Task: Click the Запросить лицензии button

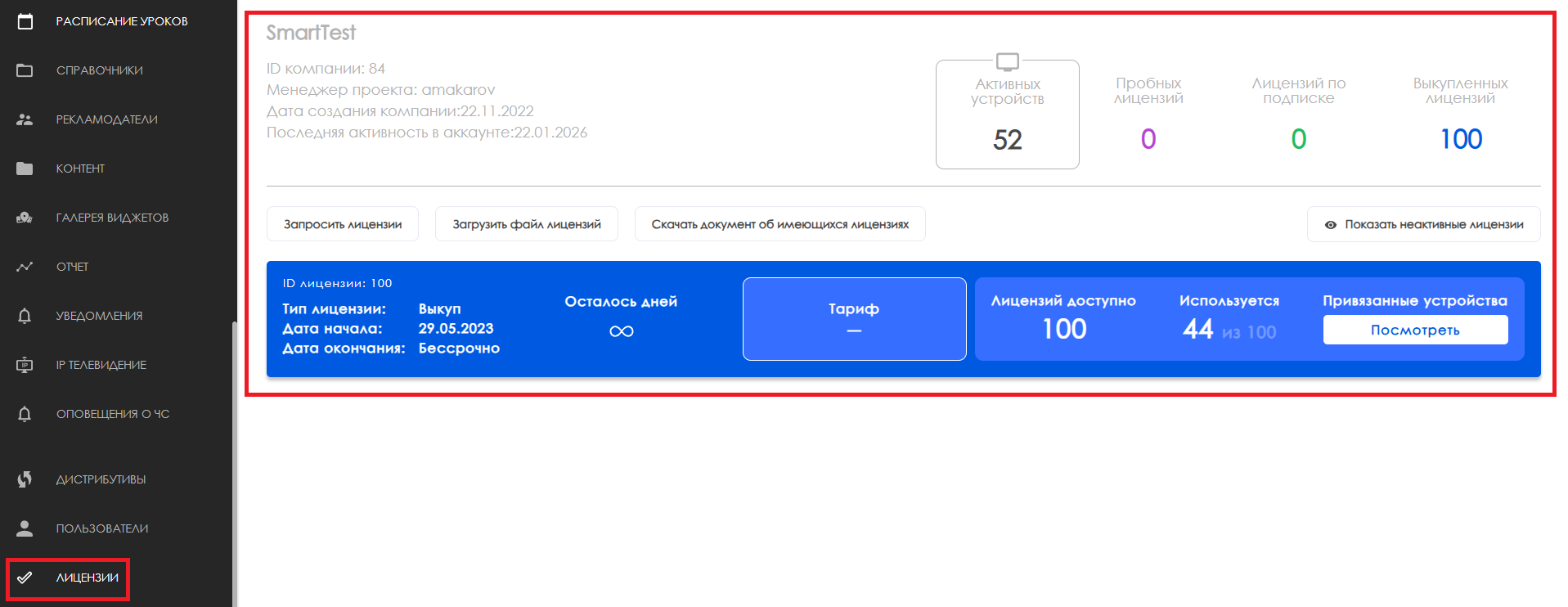Action: tap(343, 224)
